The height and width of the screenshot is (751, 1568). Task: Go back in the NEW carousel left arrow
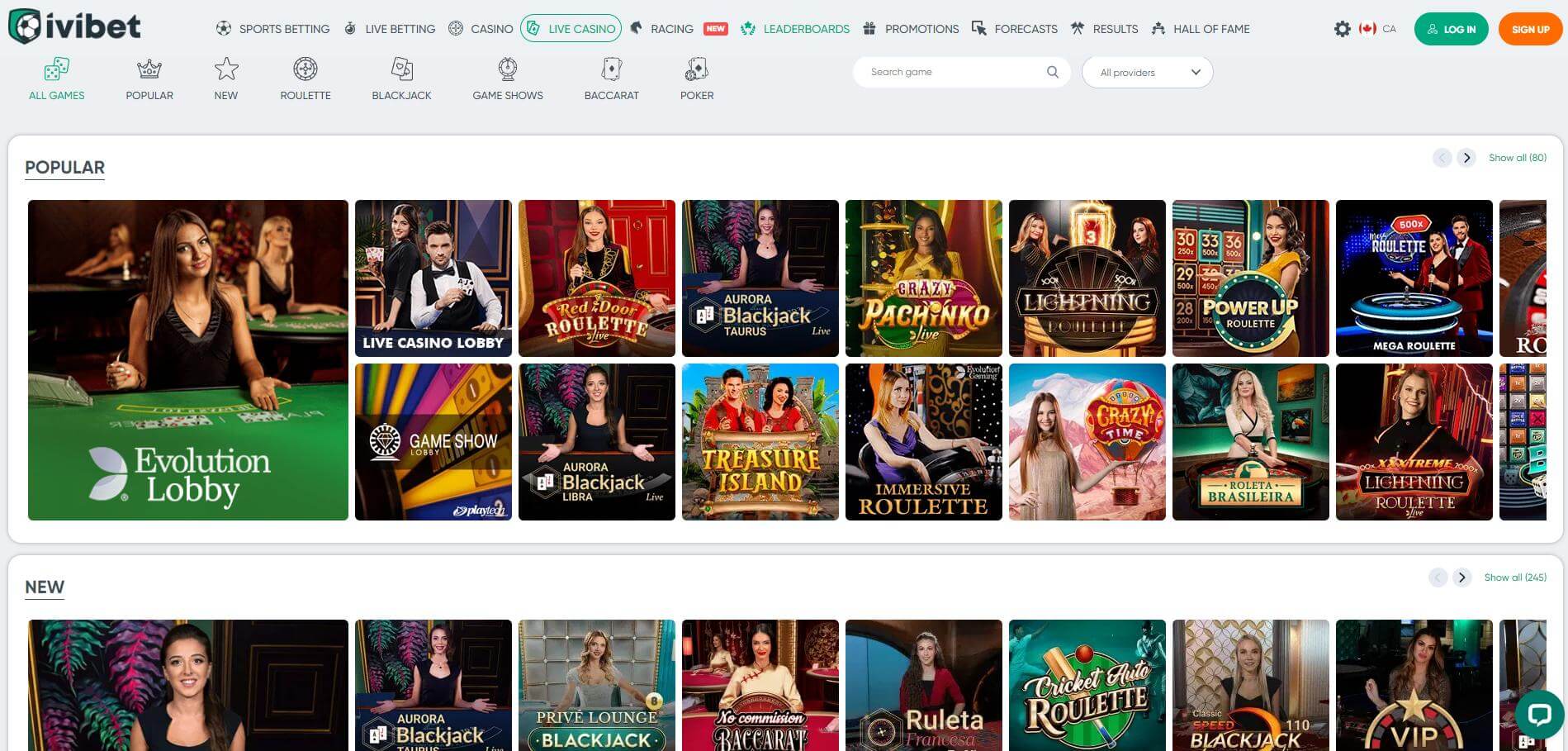(1438, 577)
